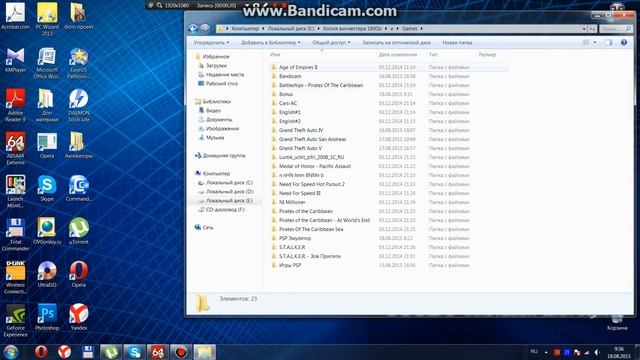Select the Photoshop desktop icon
640x360 pixels.
click(x=47, y=317)
